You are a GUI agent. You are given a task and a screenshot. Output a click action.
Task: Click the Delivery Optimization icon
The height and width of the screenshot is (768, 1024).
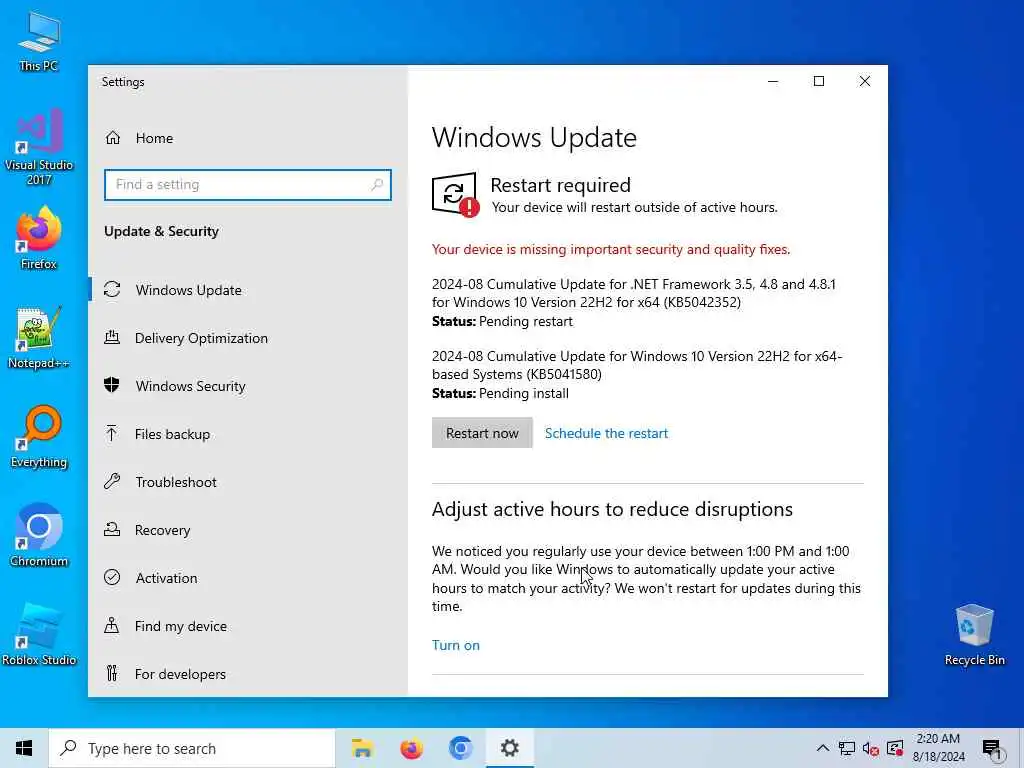(x=112, y=337)
